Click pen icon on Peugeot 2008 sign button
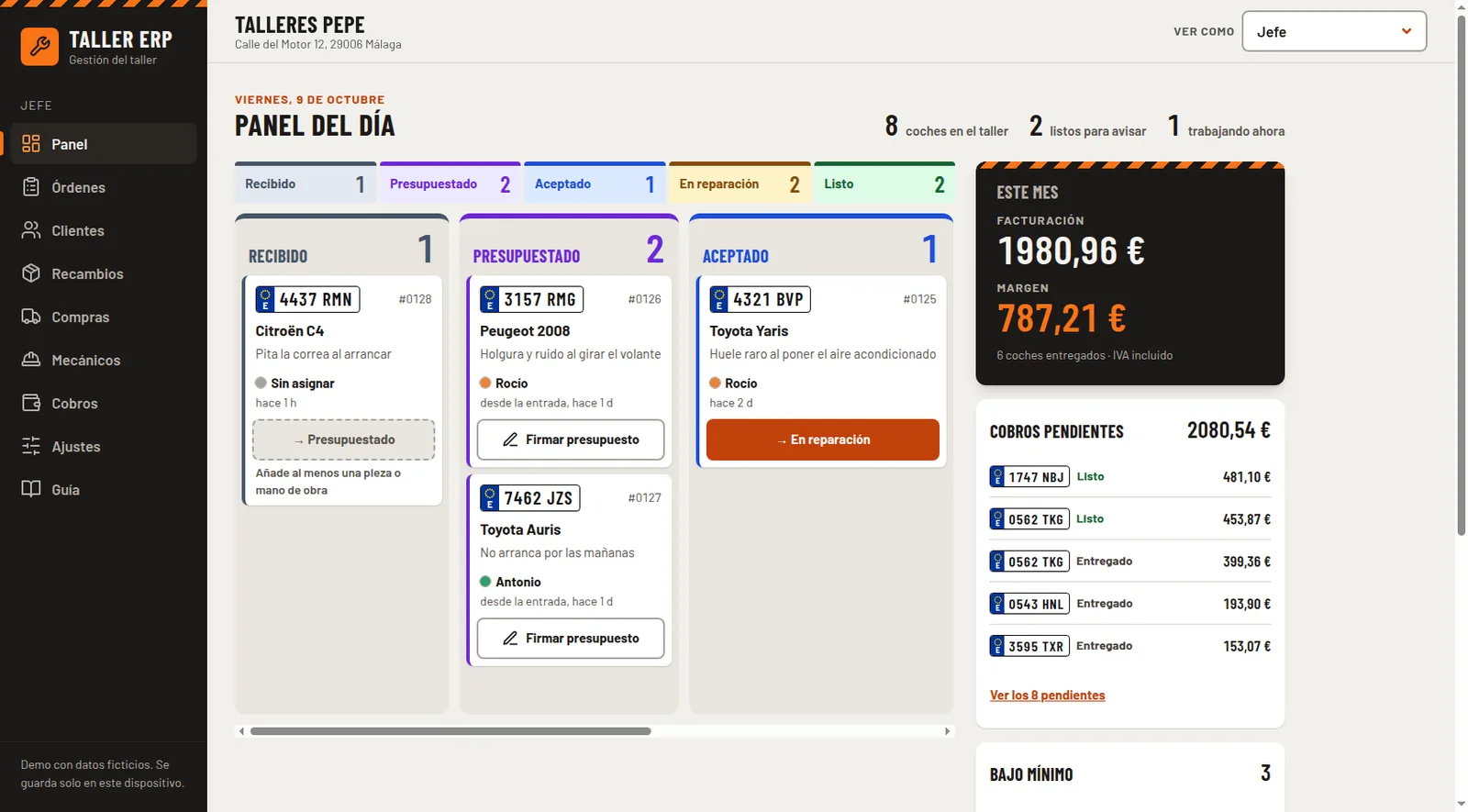Image resolution: width=1468 pixels, height=812 pixels. click(510, 439)
